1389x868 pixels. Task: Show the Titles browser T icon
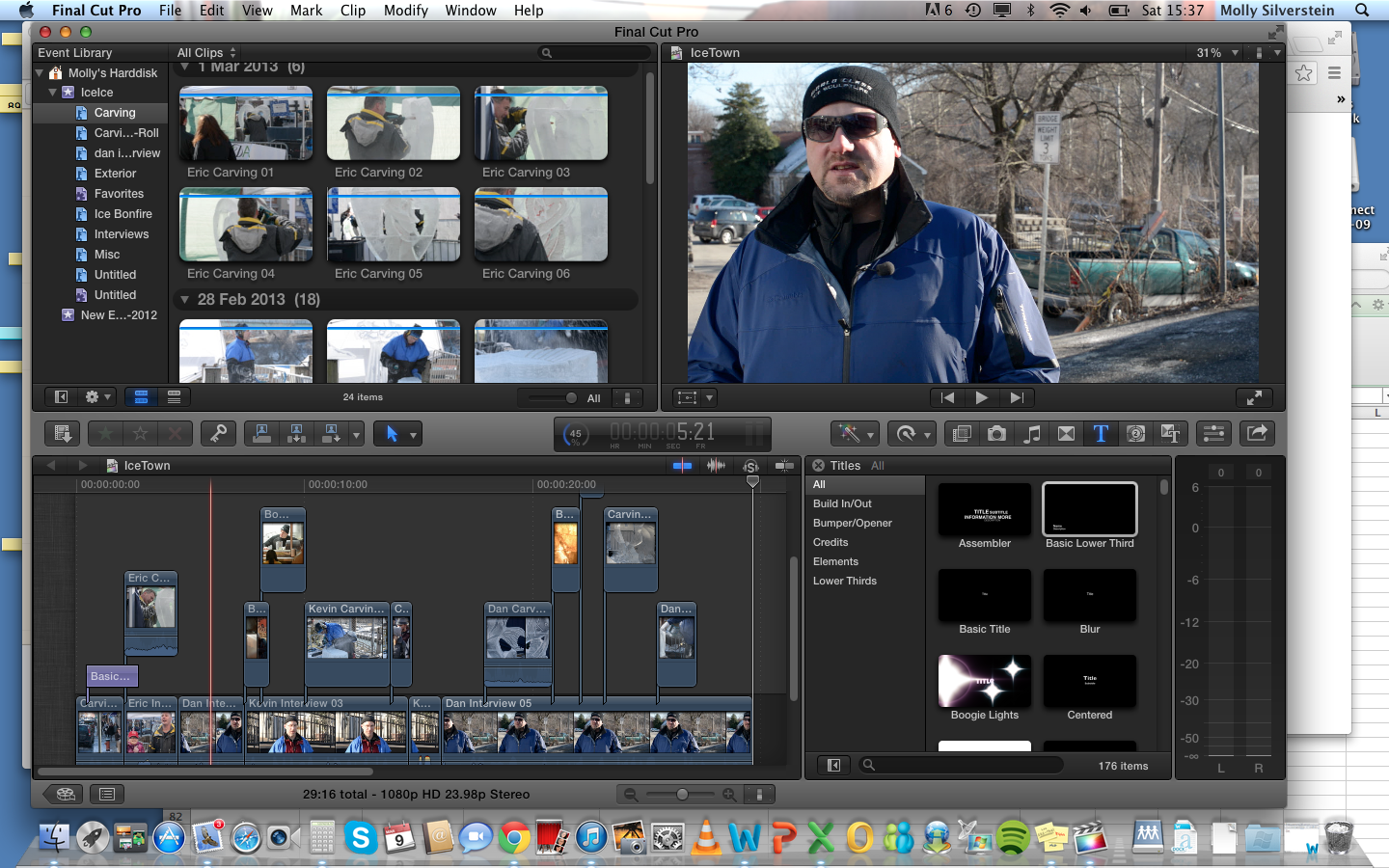(1101, 434)
